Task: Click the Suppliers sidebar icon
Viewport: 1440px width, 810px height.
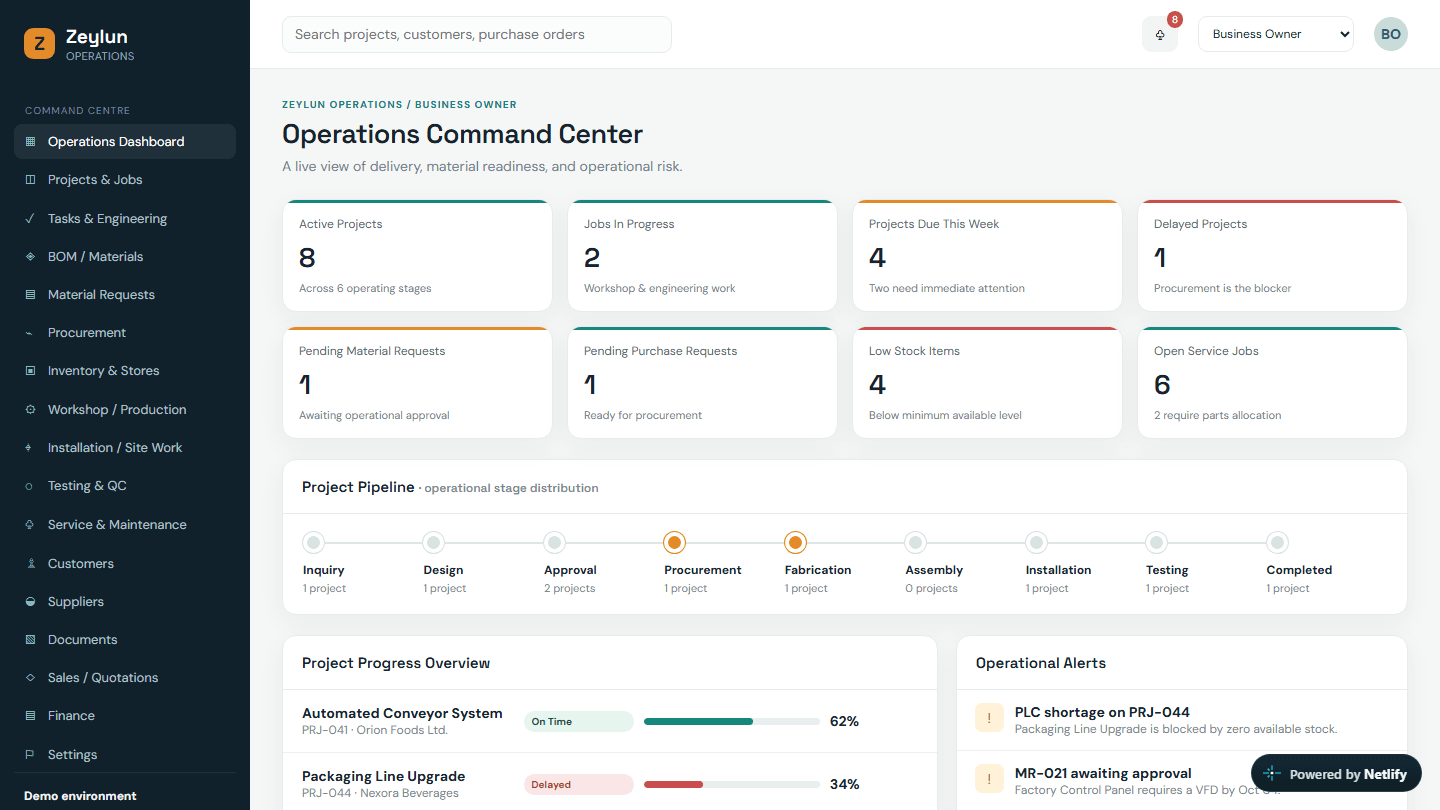Action: 29,602
